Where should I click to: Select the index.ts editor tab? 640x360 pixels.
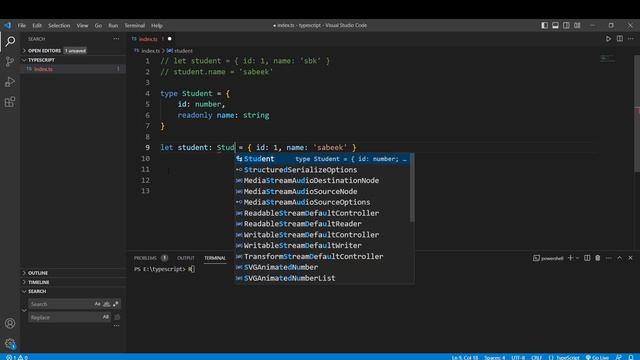(151, 39)
